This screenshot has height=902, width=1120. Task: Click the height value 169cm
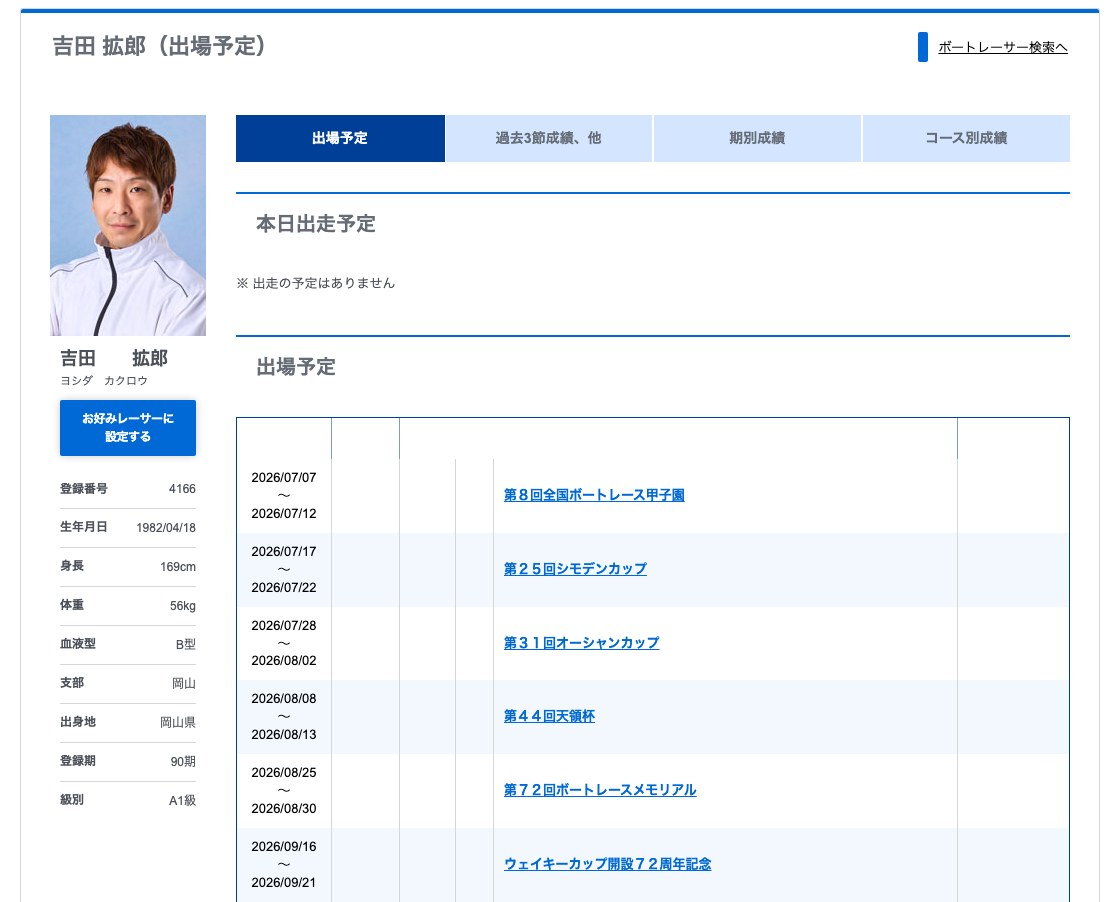pyautogui.click(x=178, y=567)
